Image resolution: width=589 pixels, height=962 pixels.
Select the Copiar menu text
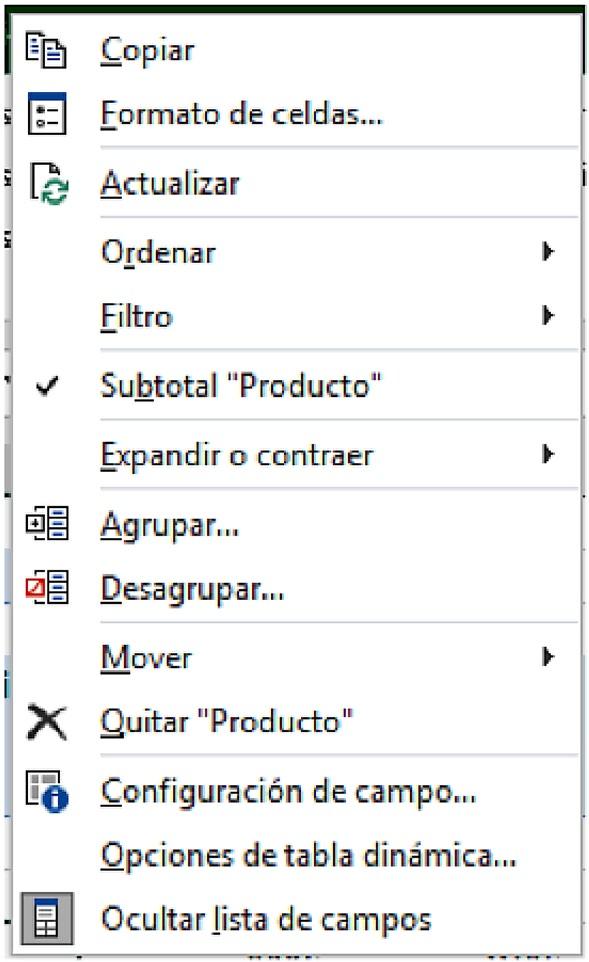click(147, 51)
